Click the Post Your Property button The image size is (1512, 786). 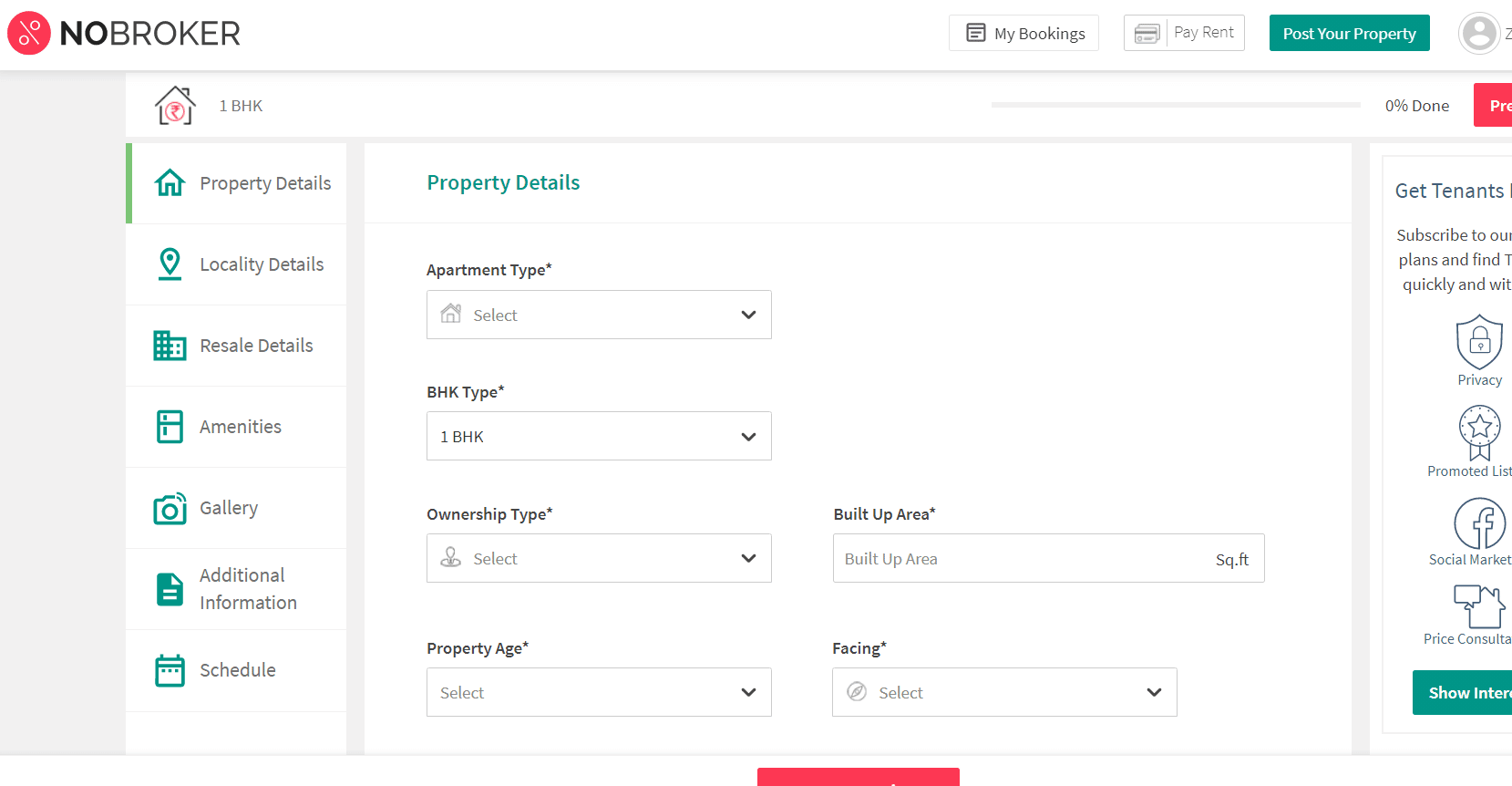coord(1349,34)
